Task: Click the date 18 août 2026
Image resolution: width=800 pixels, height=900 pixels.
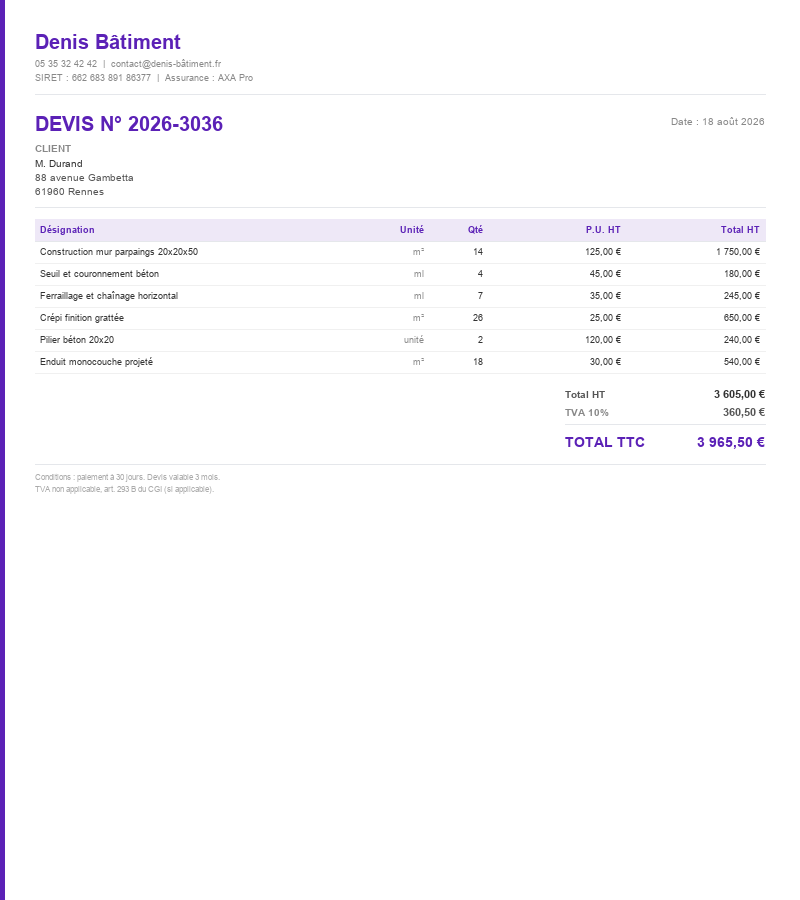Action: 733,122
